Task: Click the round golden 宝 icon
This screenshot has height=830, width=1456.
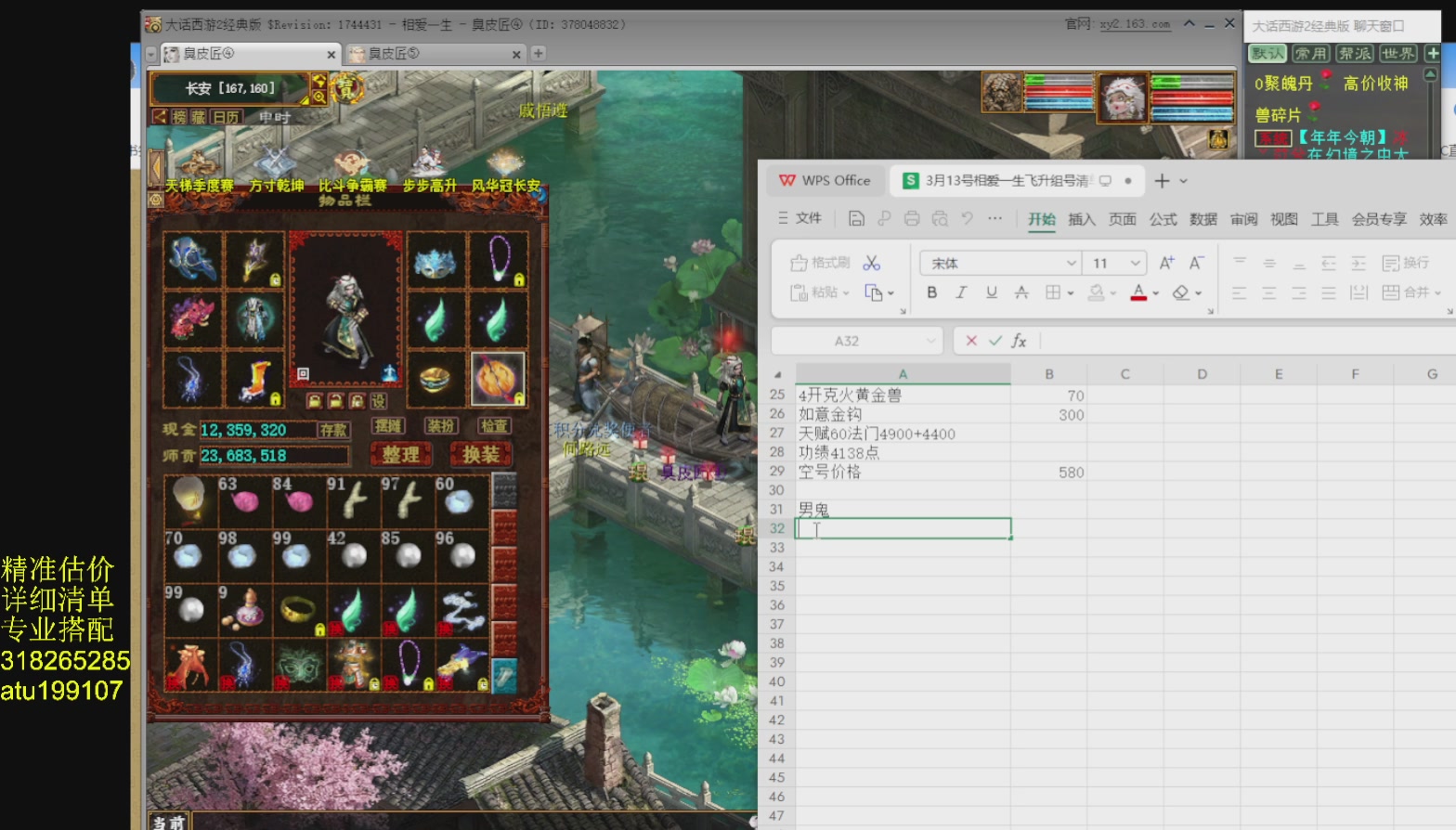Action: tap(346, 88)
